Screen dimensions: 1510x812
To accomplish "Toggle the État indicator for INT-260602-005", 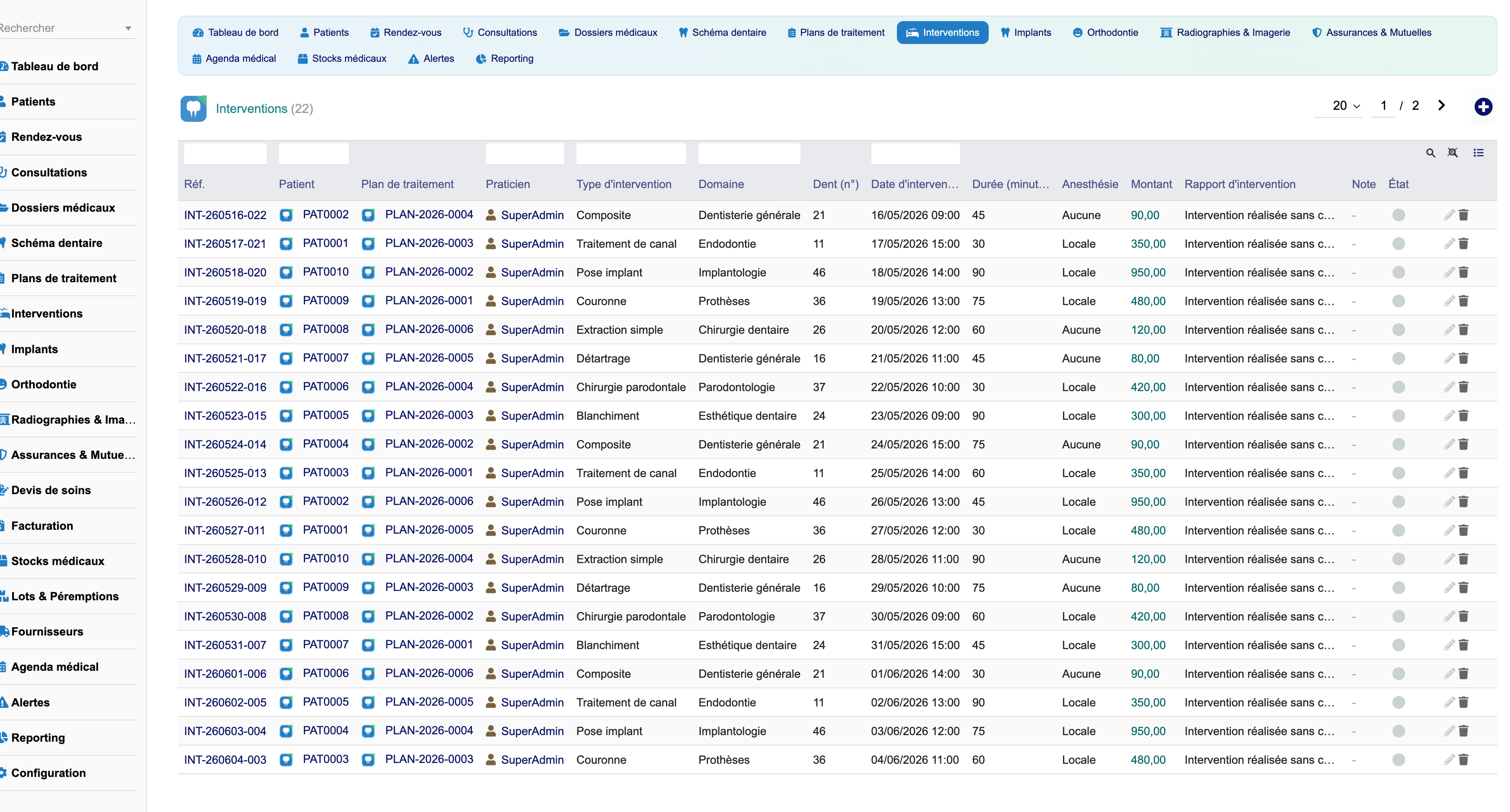I will point(1399,702).
